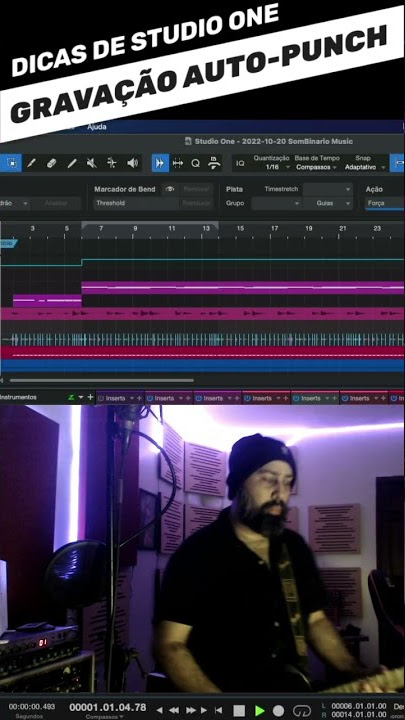Click the Quantize Q button
This screenshot has height=720, width=405.
[x=196, y=163]
